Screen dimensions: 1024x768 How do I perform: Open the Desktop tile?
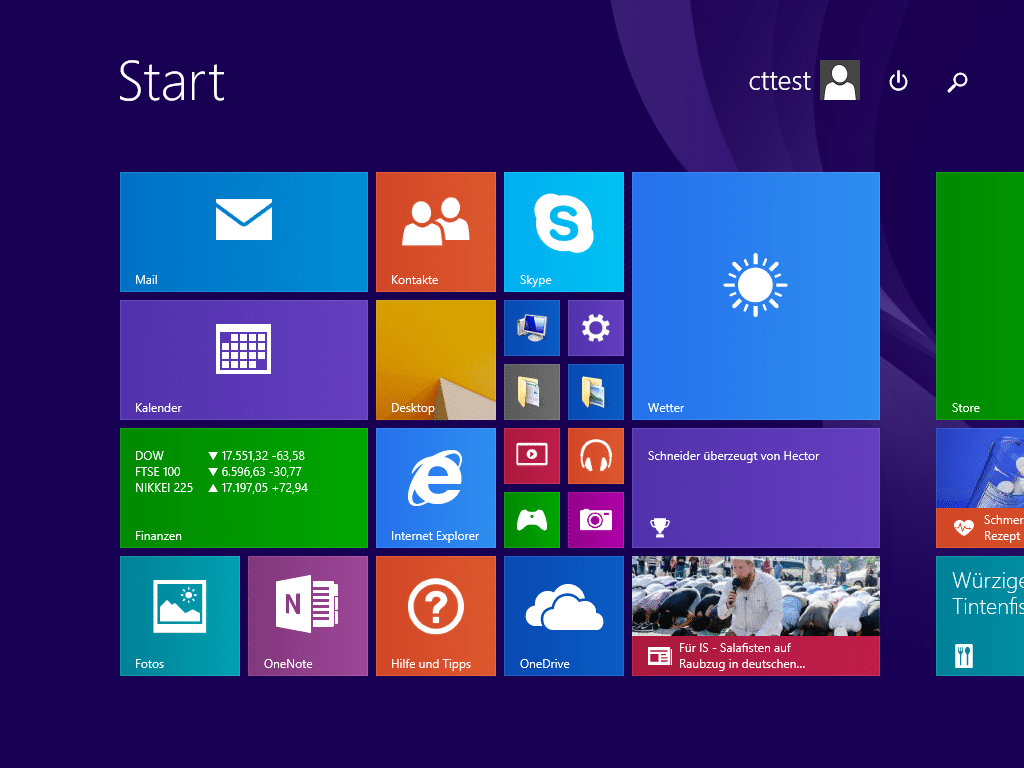[x=435, y=359]
